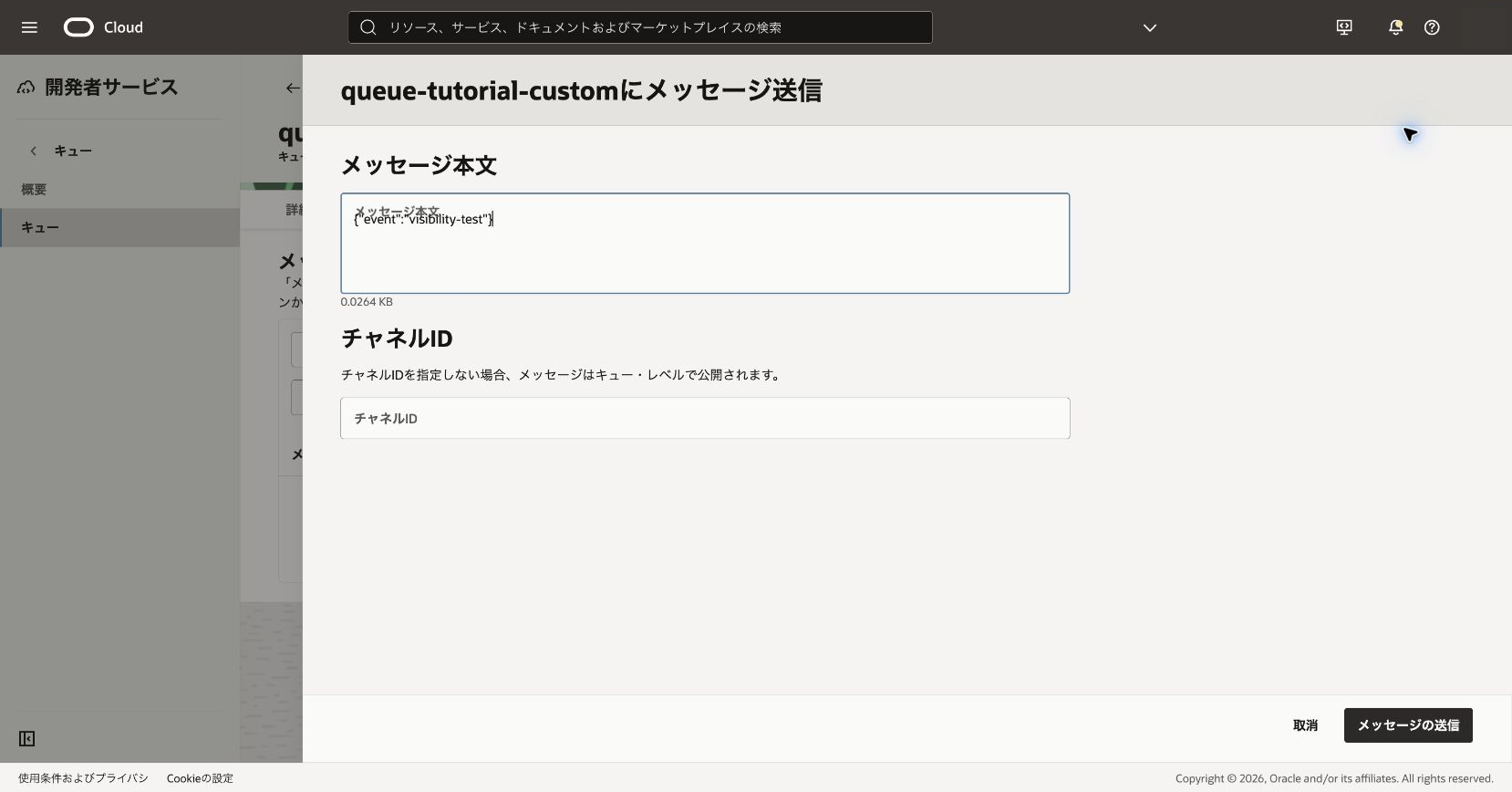1512x792 pixels.
Task: Click the 開発者サービス heading text
Action: point(111,88)
